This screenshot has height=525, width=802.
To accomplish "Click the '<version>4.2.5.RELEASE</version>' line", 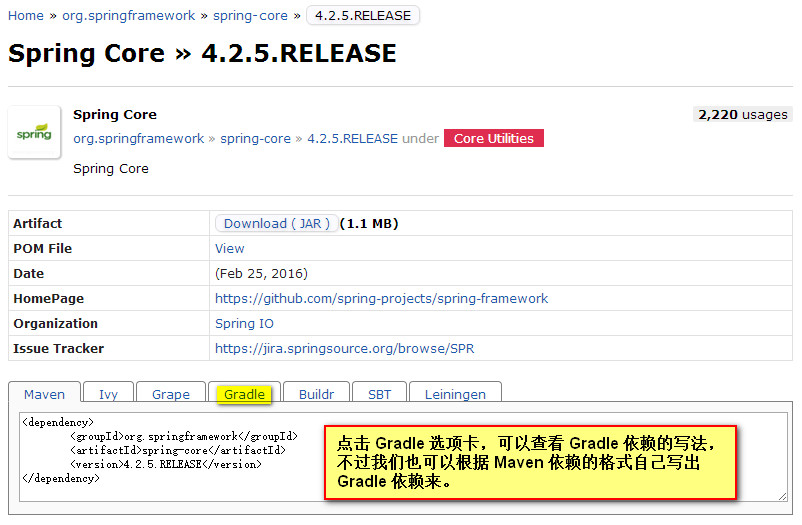I will [x=166, y=464].
